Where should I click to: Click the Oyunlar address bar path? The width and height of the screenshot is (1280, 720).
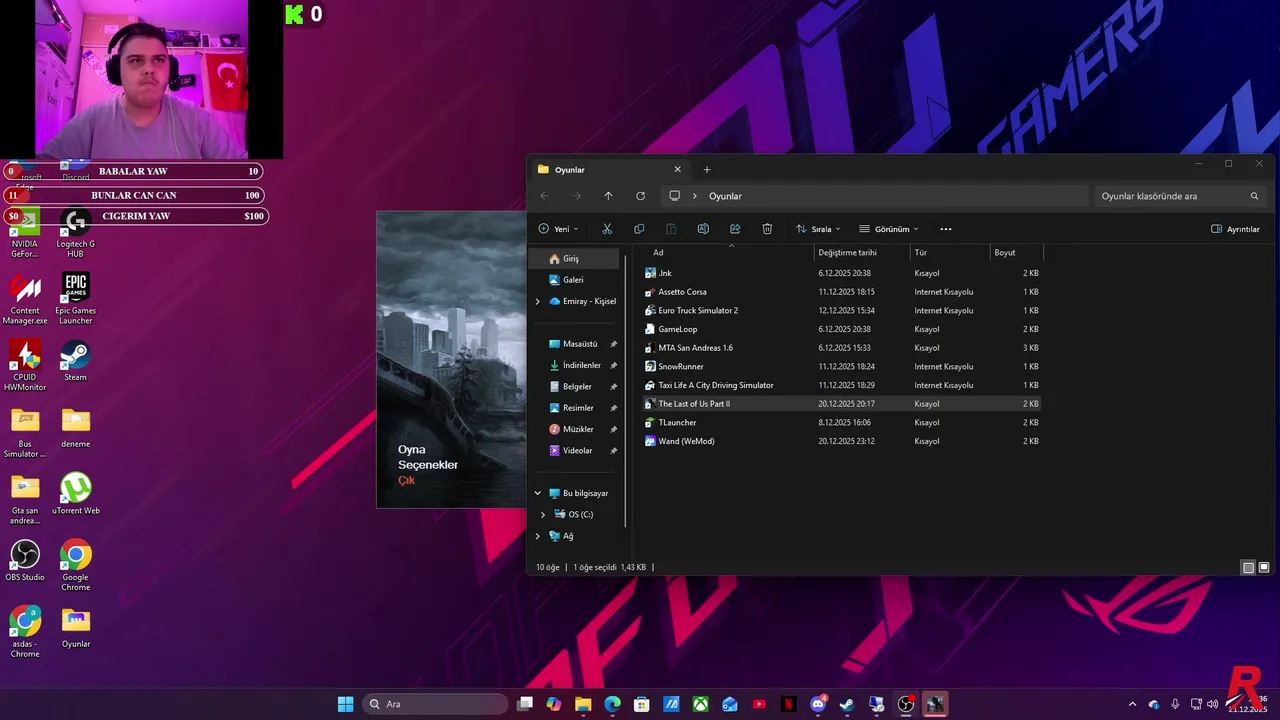[725, 196]
